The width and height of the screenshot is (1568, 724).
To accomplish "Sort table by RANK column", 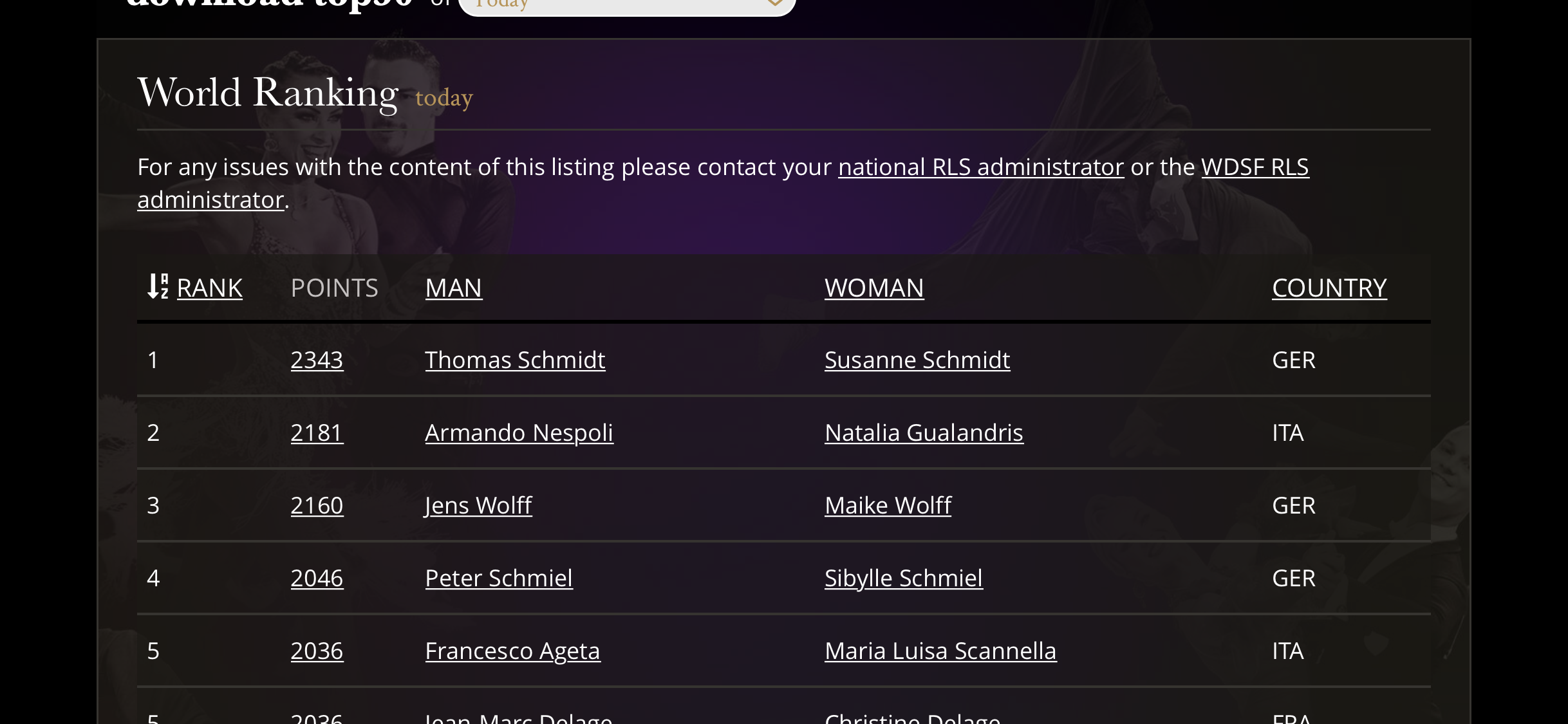I will tap(209, 288).
